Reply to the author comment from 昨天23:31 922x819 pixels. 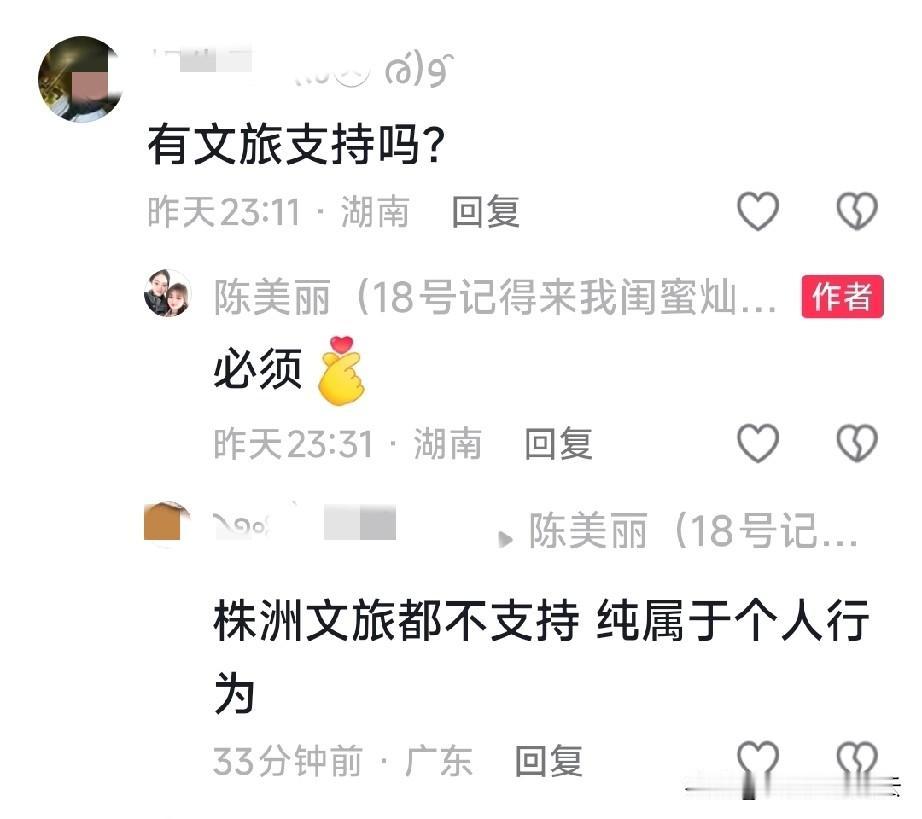click(558, 443)
